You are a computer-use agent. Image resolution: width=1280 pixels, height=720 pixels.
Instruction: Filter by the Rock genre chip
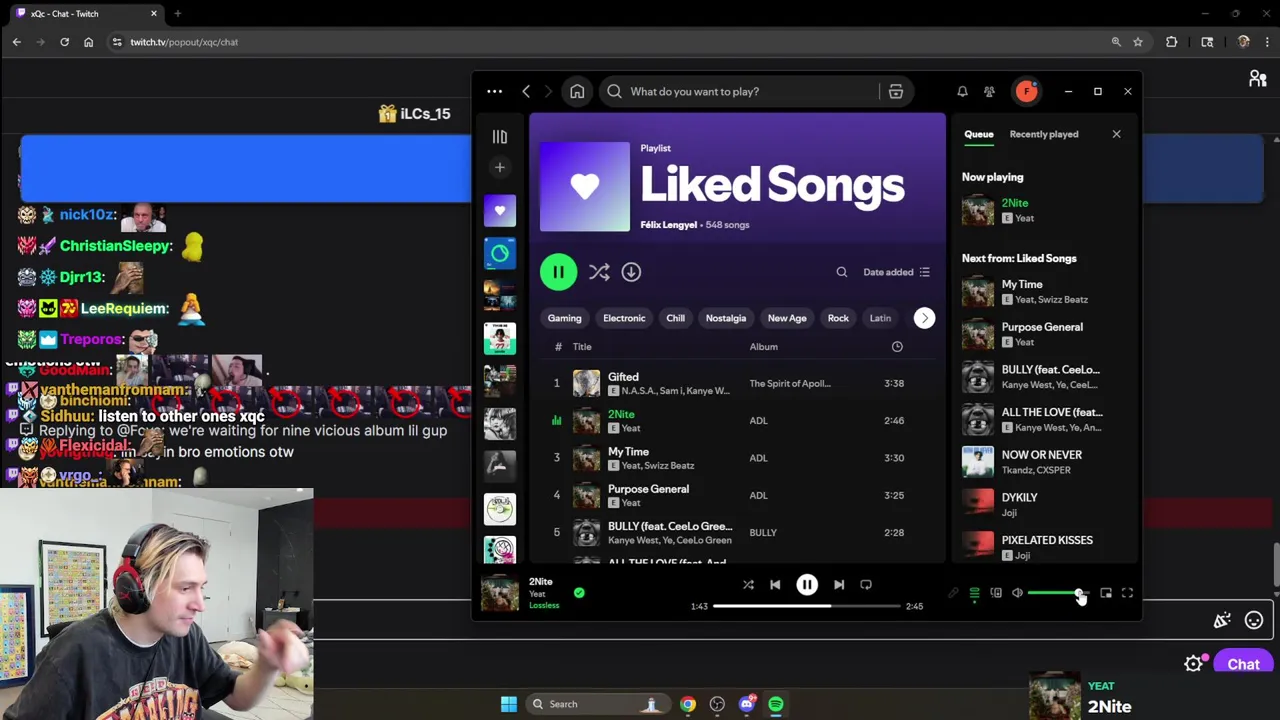point(838,318)
